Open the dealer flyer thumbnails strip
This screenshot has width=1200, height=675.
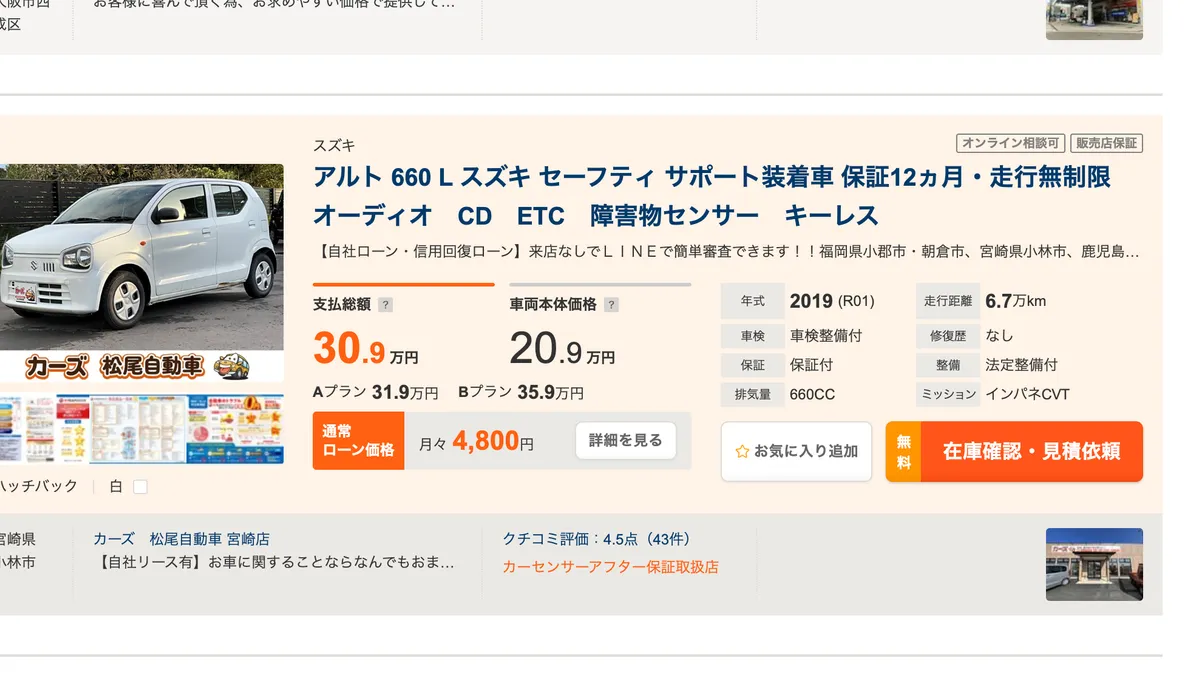140,429
